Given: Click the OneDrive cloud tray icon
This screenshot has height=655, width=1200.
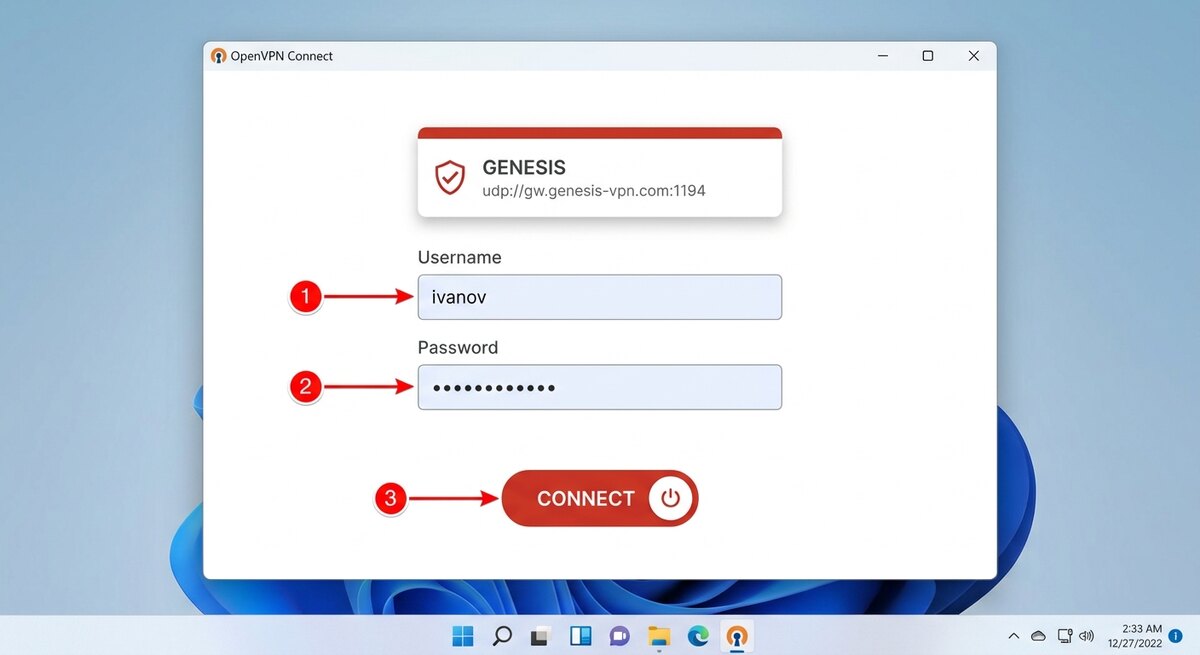Looking at the screenshot, I should [1039, 636].
